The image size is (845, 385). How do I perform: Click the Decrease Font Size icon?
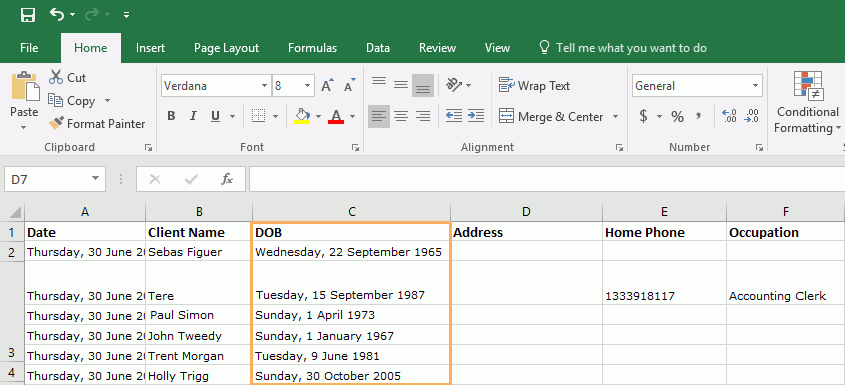[x=350, y=86]
